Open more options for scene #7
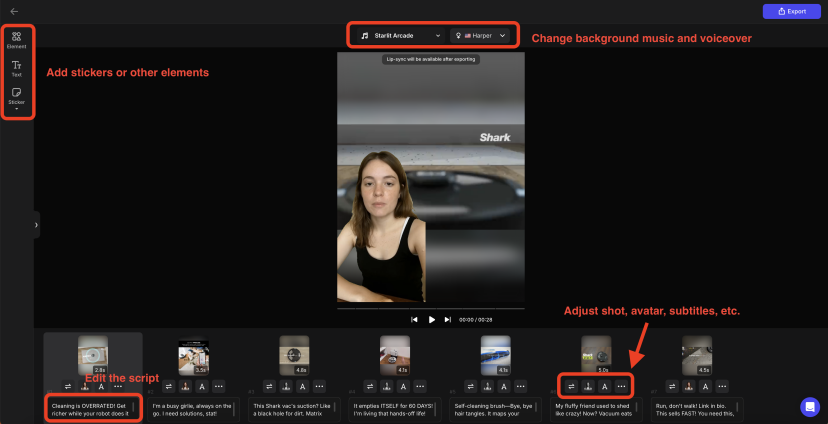 click(x=722, y=387)
